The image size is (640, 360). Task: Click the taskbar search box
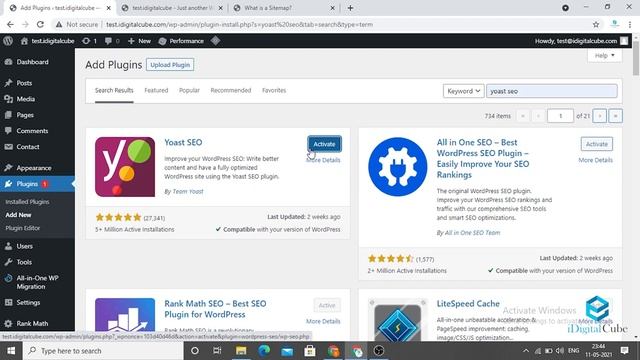click(102, 351)
